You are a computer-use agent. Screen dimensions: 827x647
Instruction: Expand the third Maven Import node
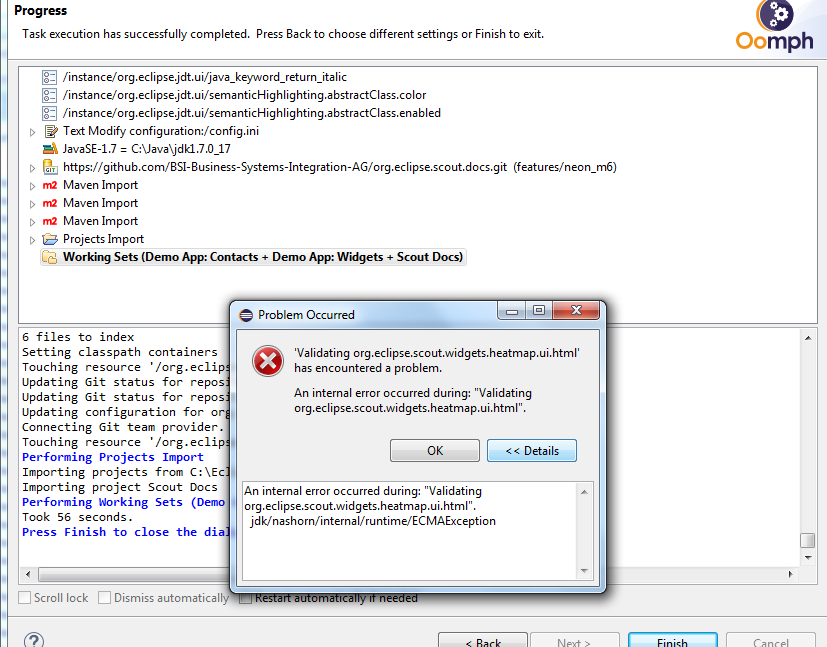tap(32, 221)
